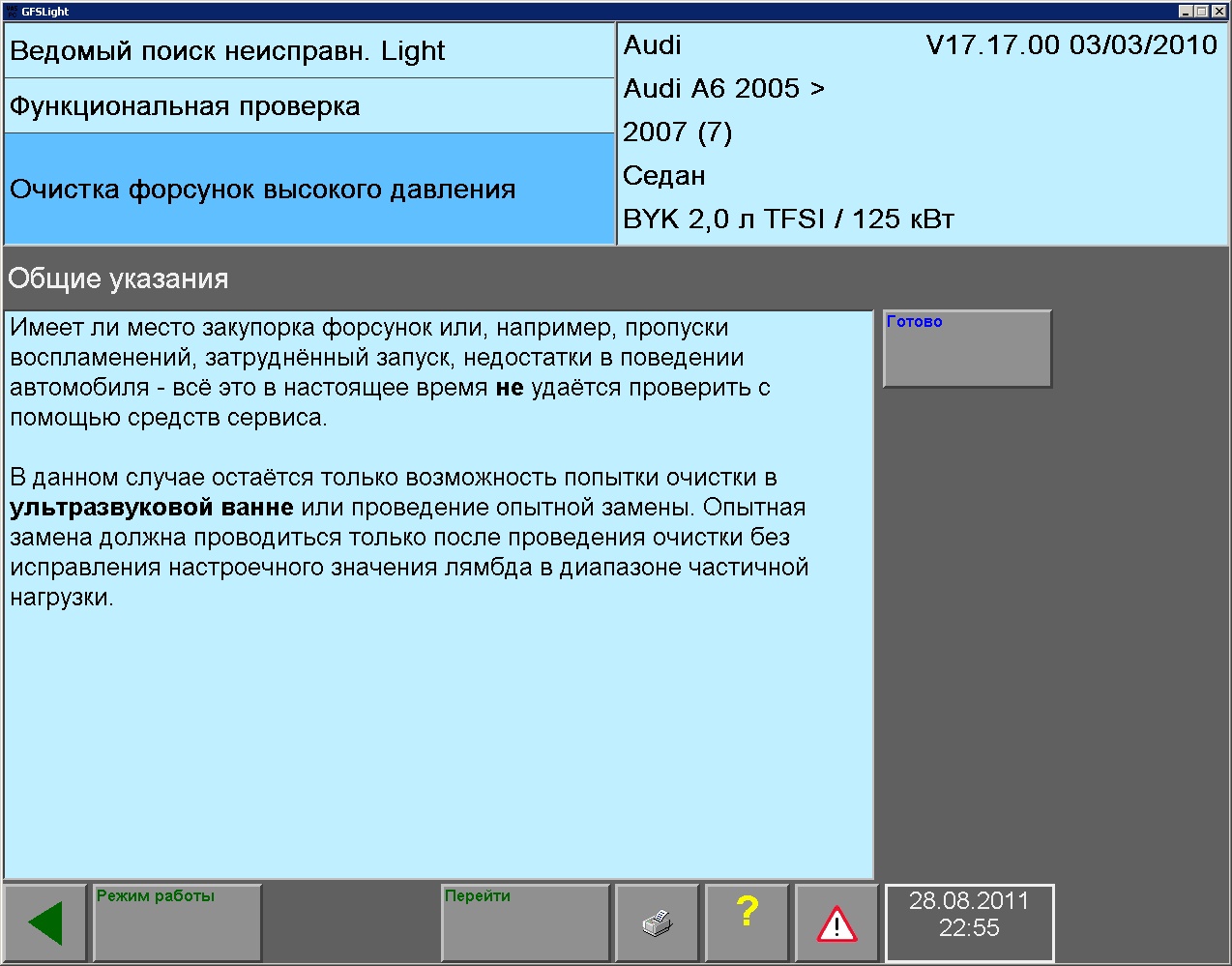1232x966 pixels.
Task: Select 'Очистка форсунок высокого давления' row
Action: [x=309, y=189]
